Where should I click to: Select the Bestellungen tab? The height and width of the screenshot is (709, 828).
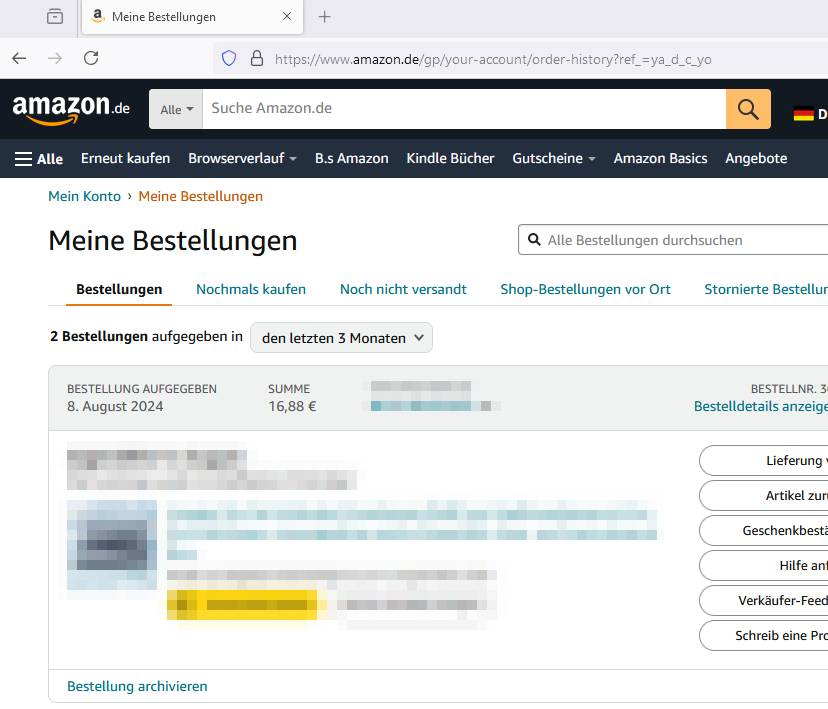click(119, 289)
